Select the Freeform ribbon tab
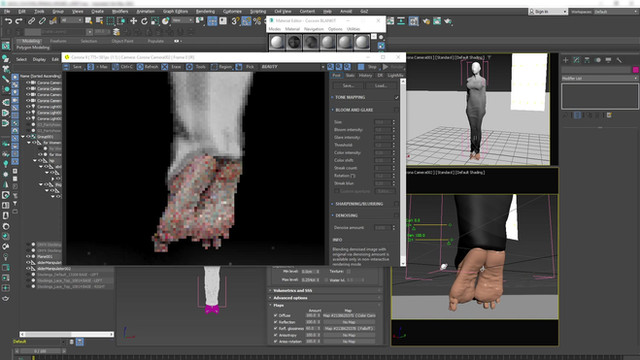The image size is (640, 360). pyautogui.click(x=58, y=41)
